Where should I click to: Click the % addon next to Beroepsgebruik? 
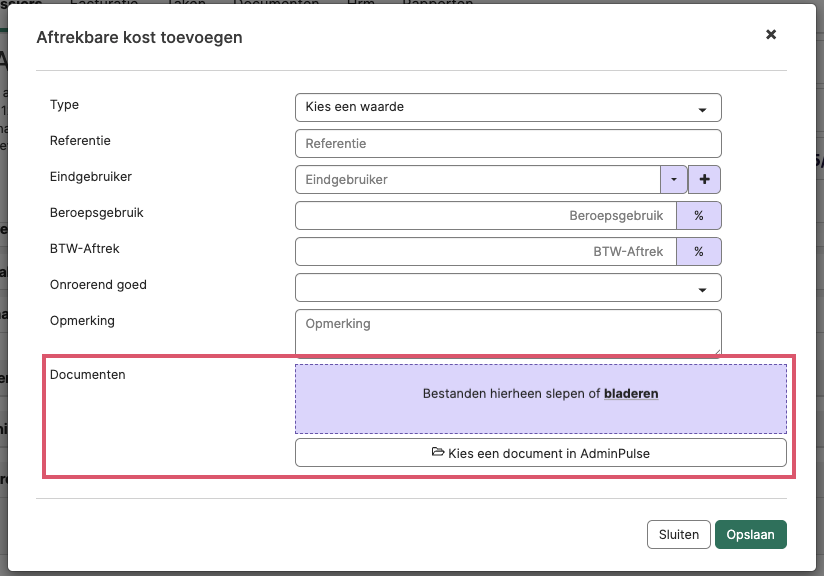click(699, 215)
